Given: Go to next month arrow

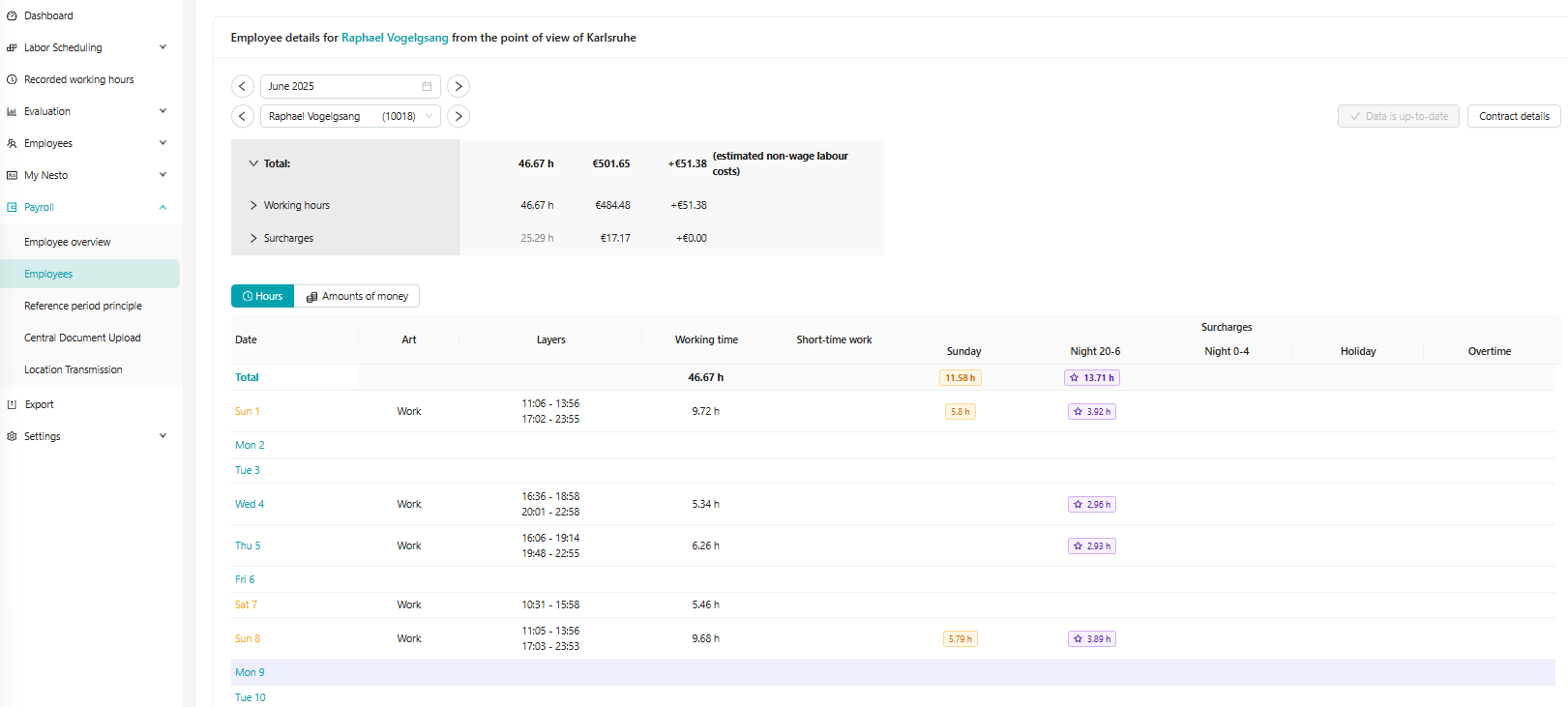Looking at the screenshot, I should tap(459, 86).
